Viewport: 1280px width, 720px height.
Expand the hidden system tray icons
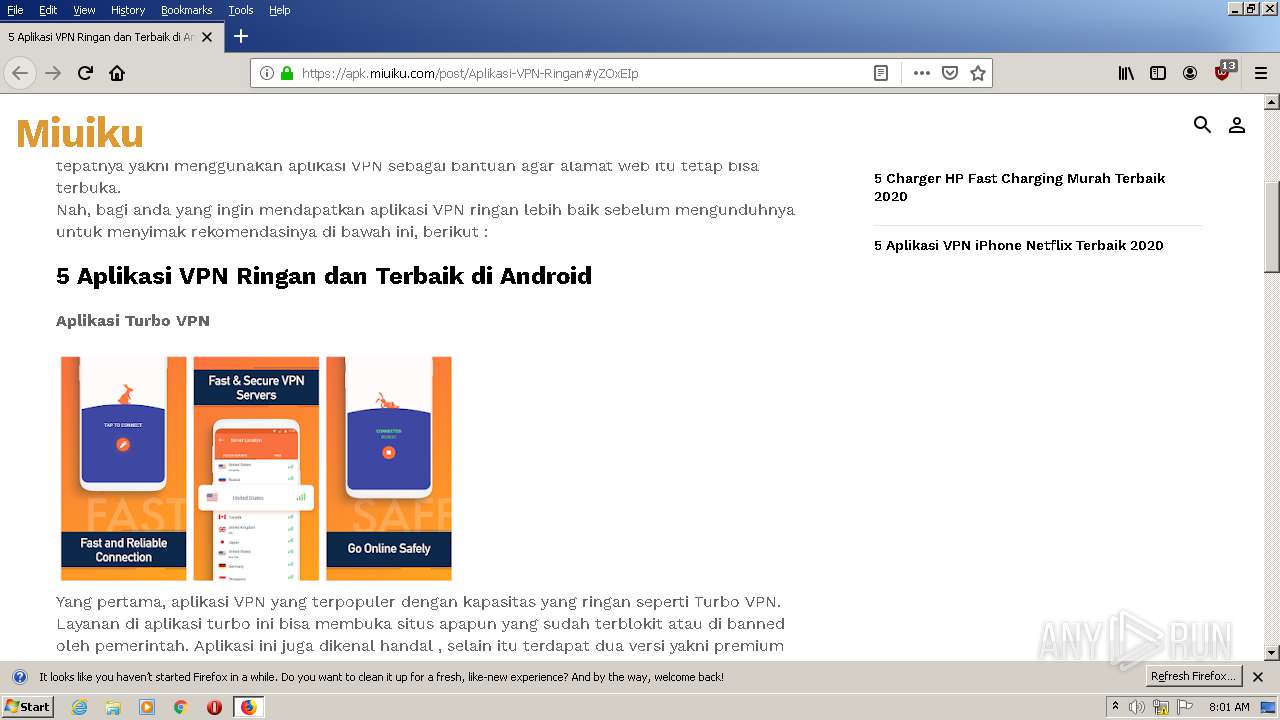click(1115, 707)
